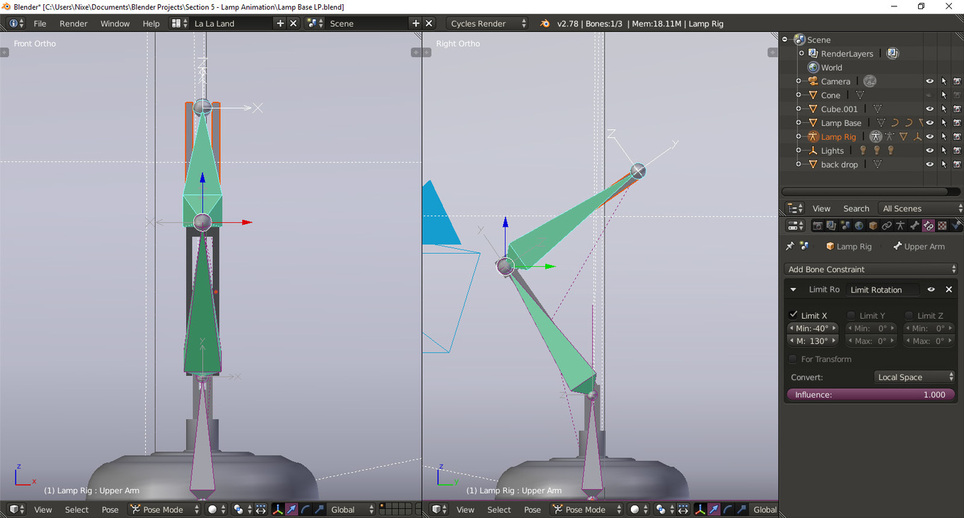Screen dimensions: 964x518
Task: Select Translate manipulator arrow in Right Ortho header
Action: point(714,509)
